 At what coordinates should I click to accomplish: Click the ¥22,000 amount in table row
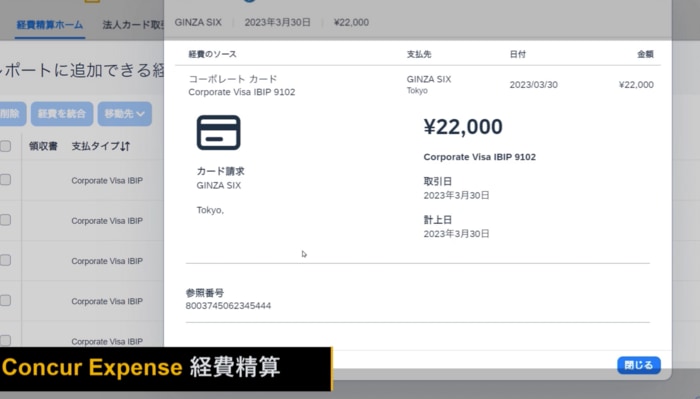tap(636, 85)
